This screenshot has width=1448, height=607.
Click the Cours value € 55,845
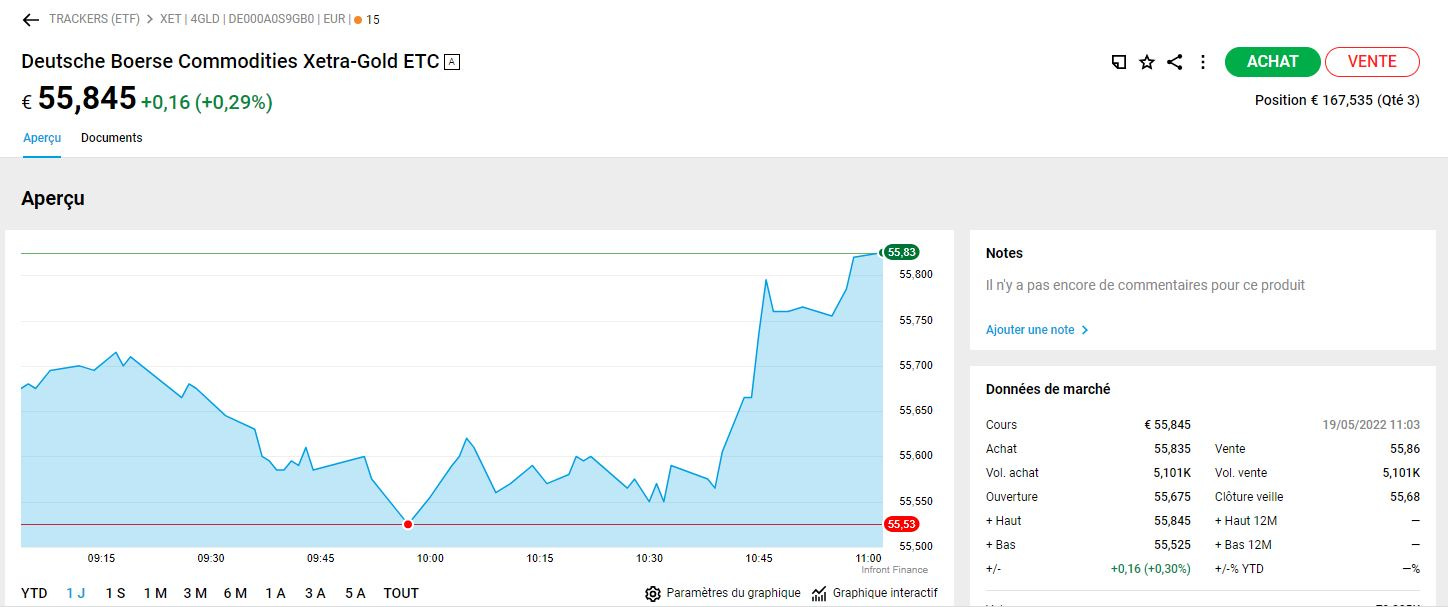click(x=1167, y=425)
